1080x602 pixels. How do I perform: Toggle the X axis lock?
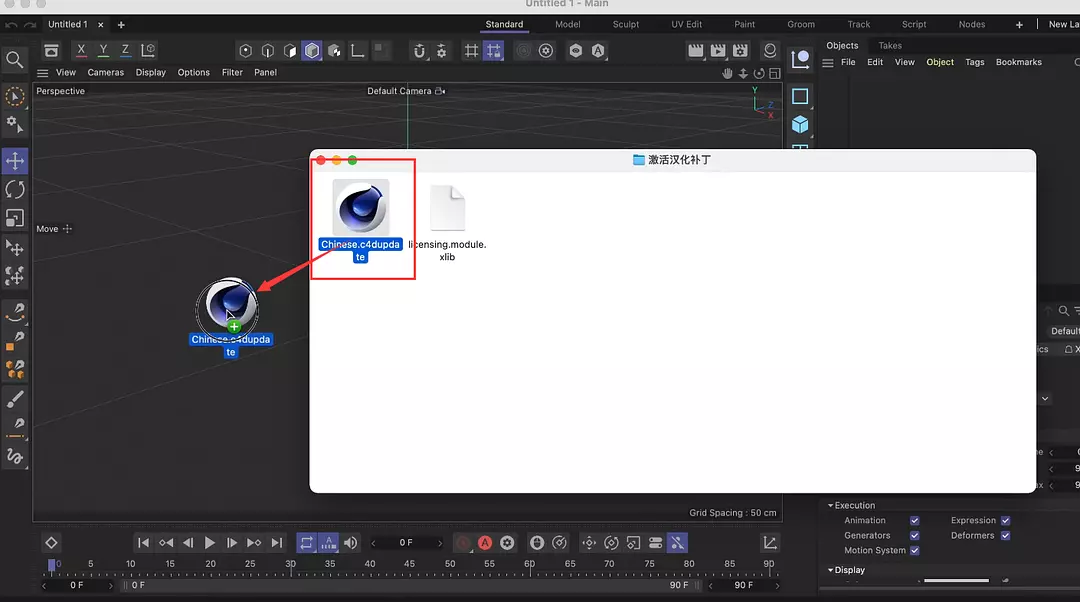[x=81, y=50]
